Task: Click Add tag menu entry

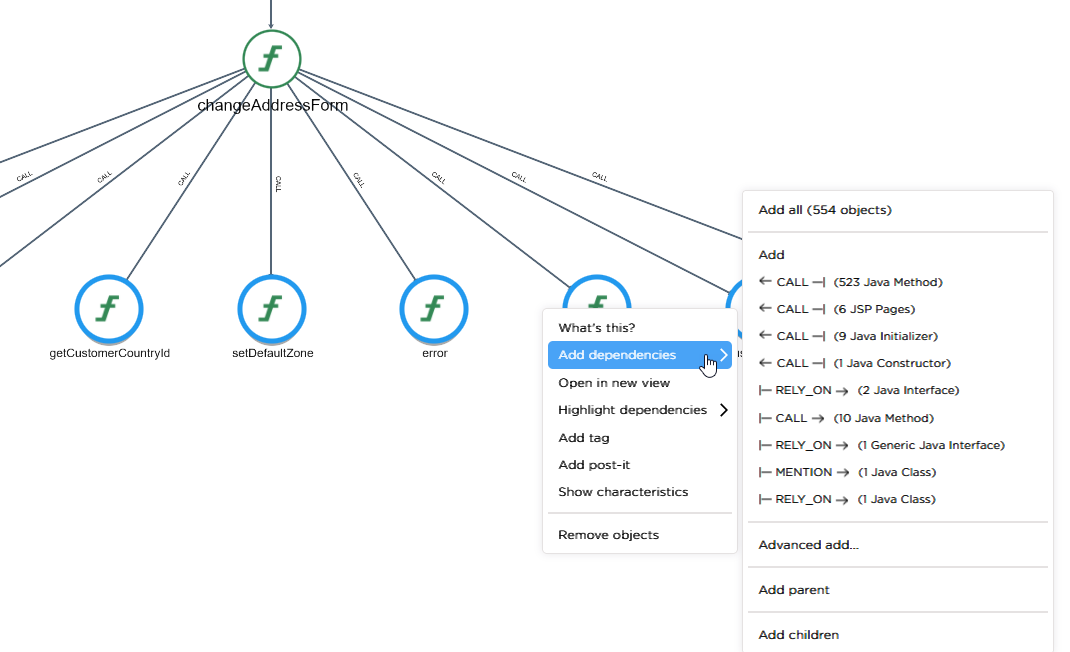Action: [583, 438]
